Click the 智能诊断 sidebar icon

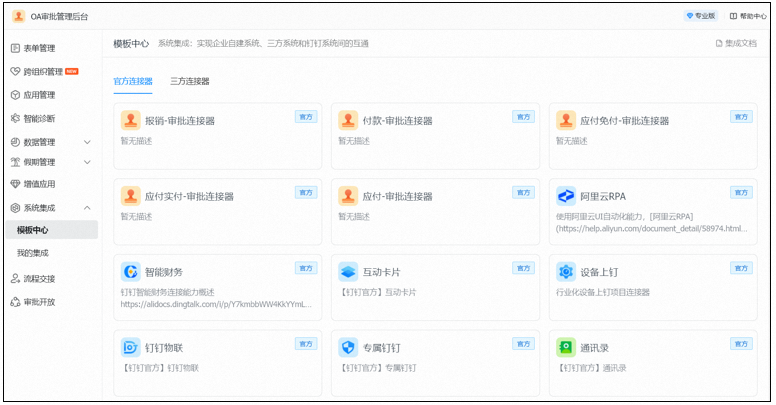tap(15, 118)
